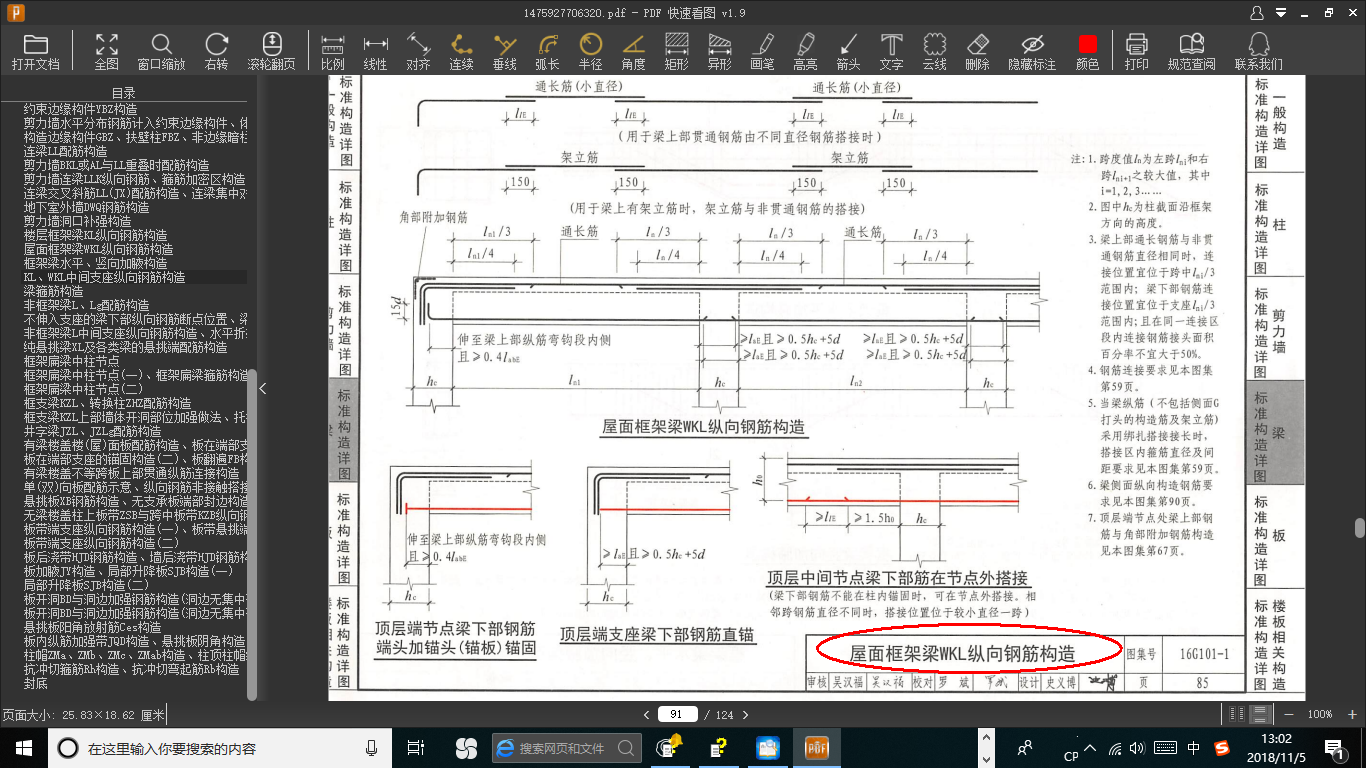The height and width of the screenshot is (768, 1366).
Task: Select the 删除 eraser delete tool
Action: pos(978,52)
